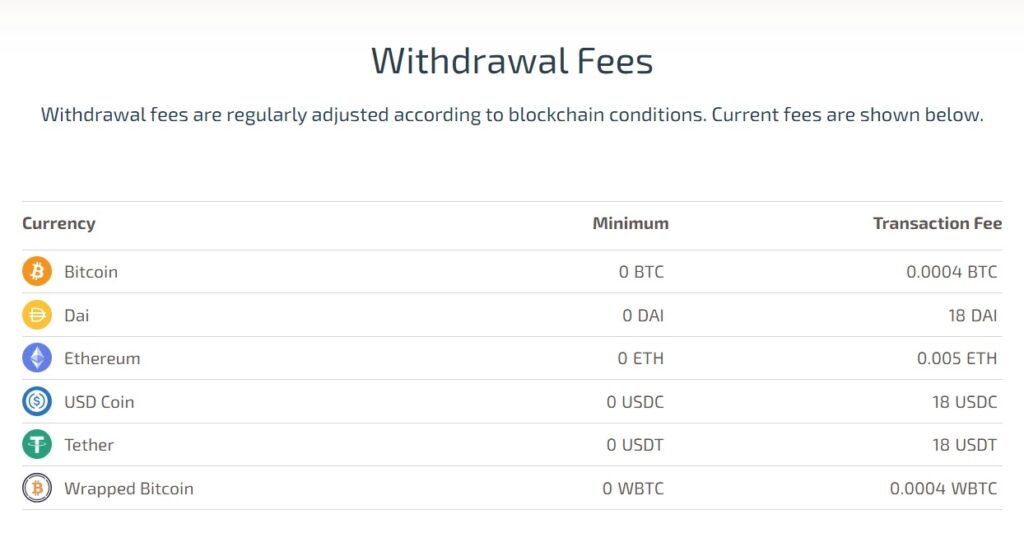Click the Withdrawal Fees page heading
Screen dimensions: 1024x538
(512, 61)
